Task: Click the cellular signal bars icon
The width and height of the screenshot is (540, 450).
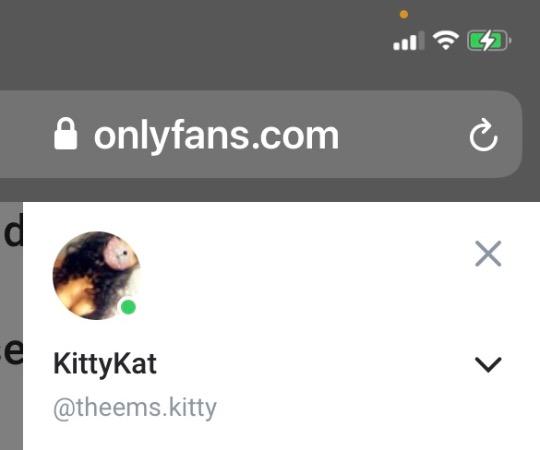Action: pos(409,41)
